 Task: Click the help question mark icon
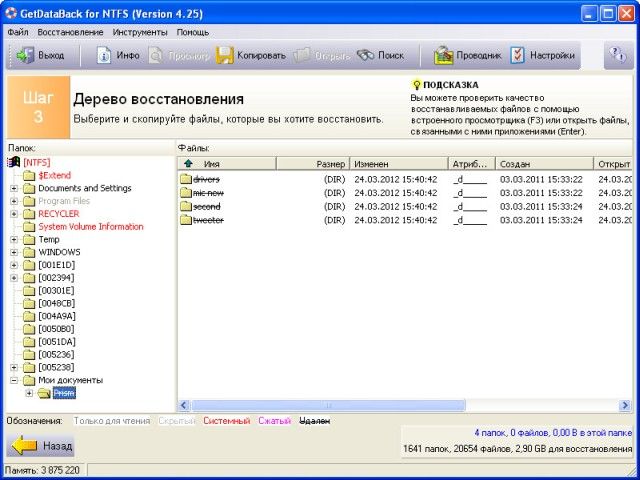617,55
